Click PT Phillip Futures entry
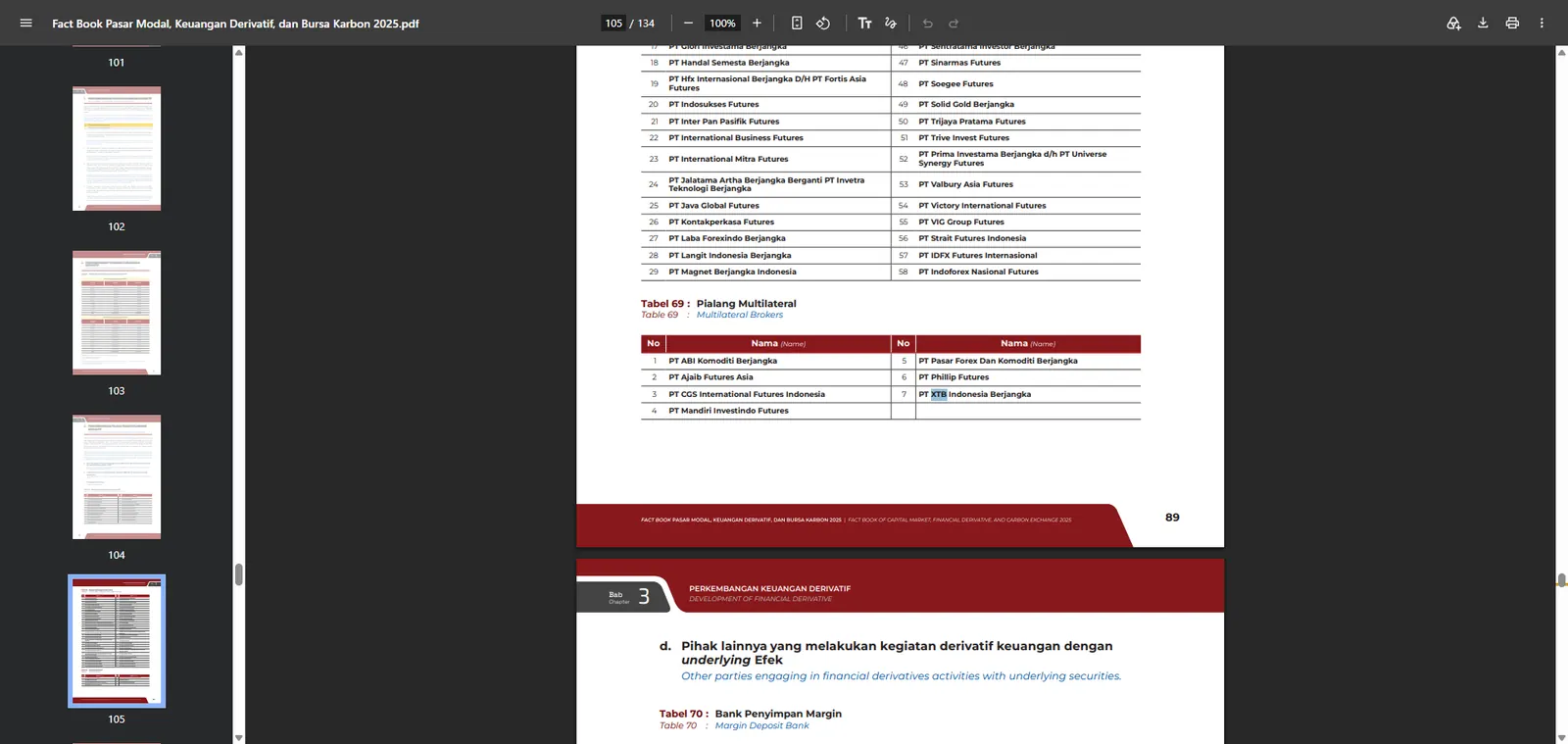Screen dimensions: 1568x744 coord(954,377)
